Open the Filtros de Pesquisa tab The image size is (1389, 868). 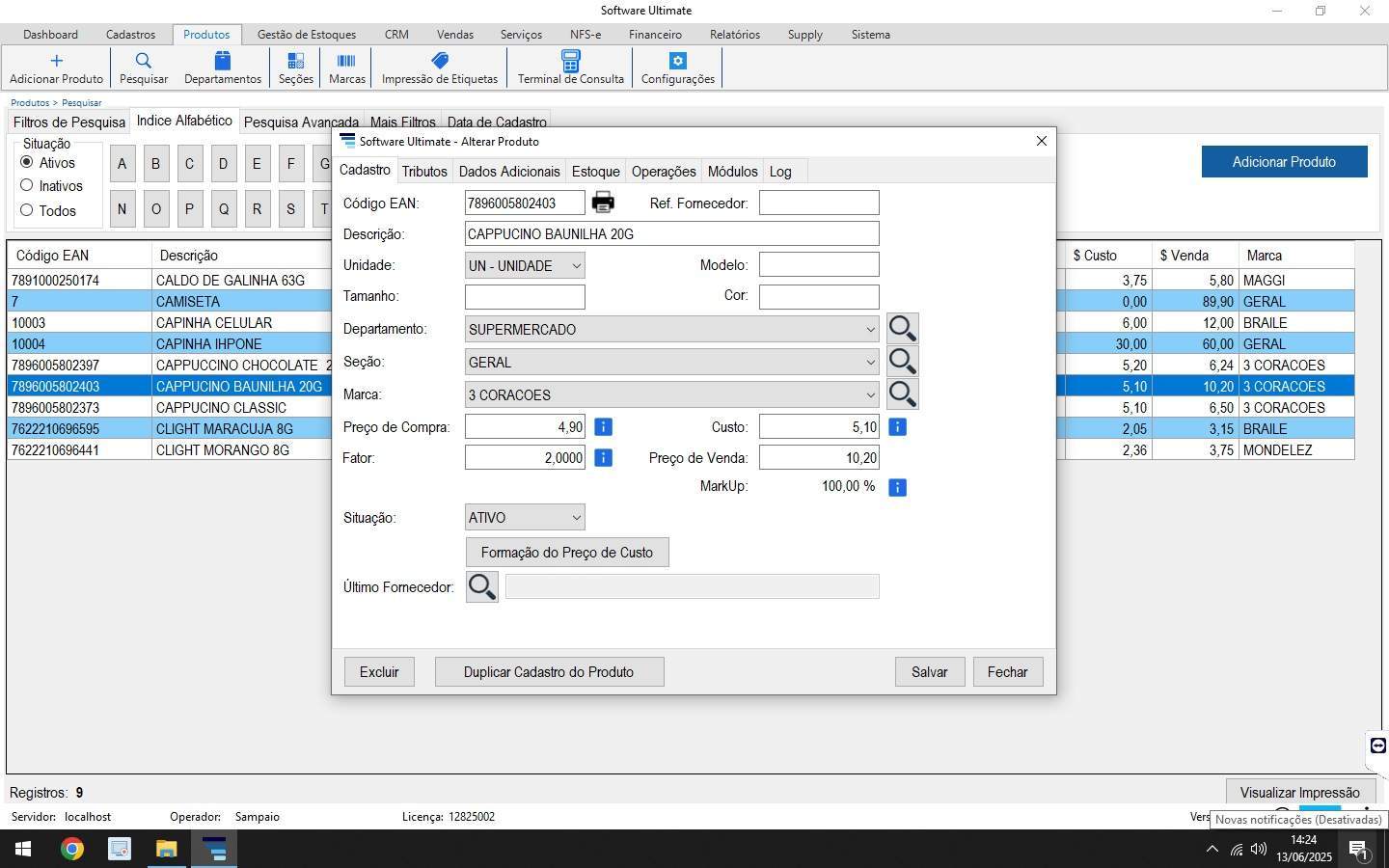coord(69,122)
